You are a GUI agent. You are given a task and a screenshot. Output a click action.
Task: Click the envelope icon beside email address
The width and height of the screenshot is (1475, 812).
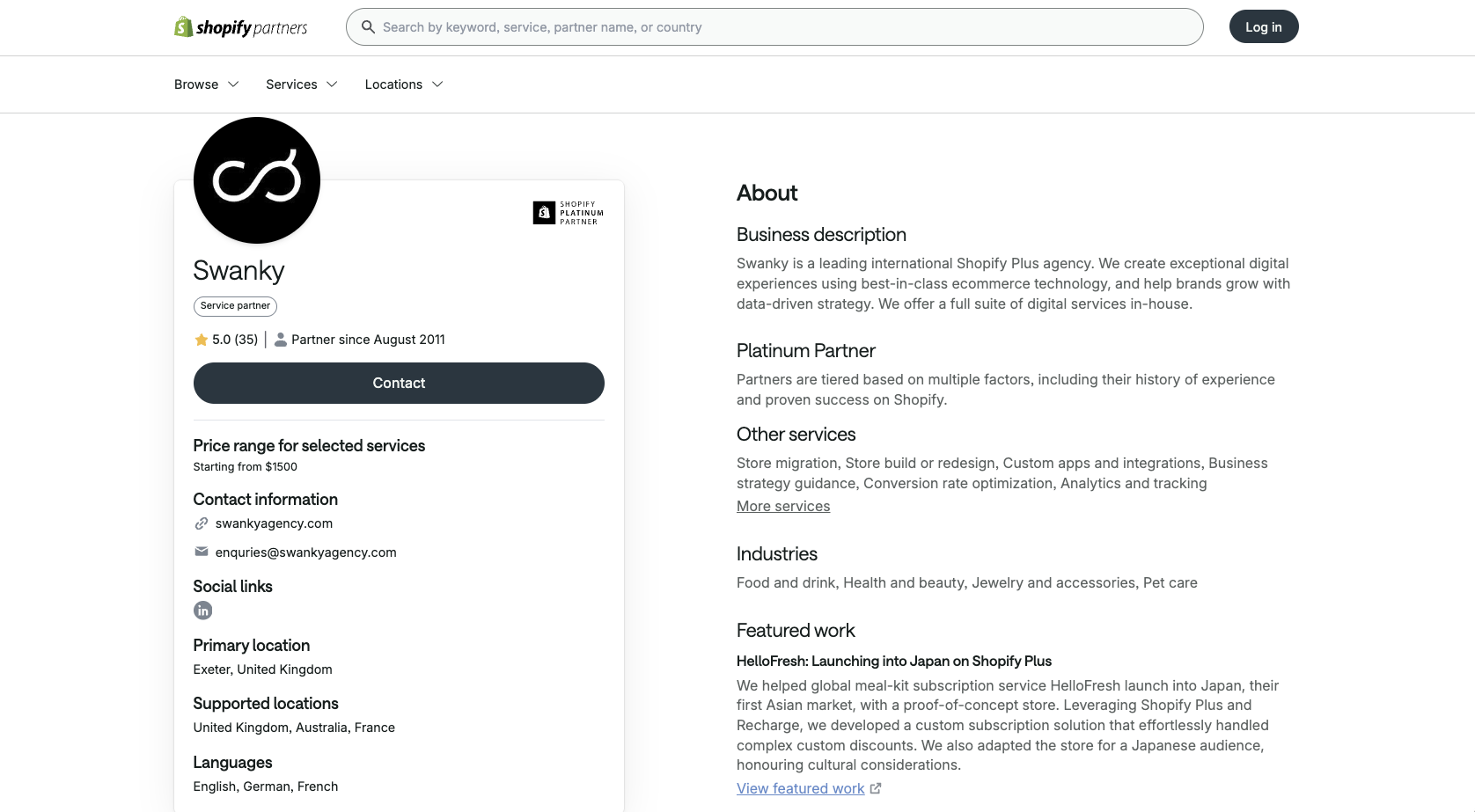pyautogui.click(x=202, y=552)
